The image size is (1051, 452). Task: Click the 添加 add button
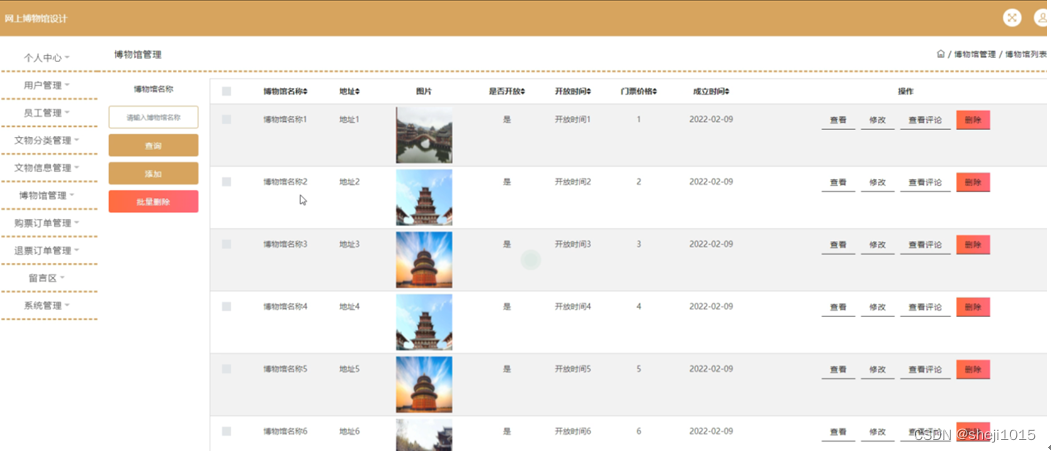pyautogui.click(x=153, y=173)
